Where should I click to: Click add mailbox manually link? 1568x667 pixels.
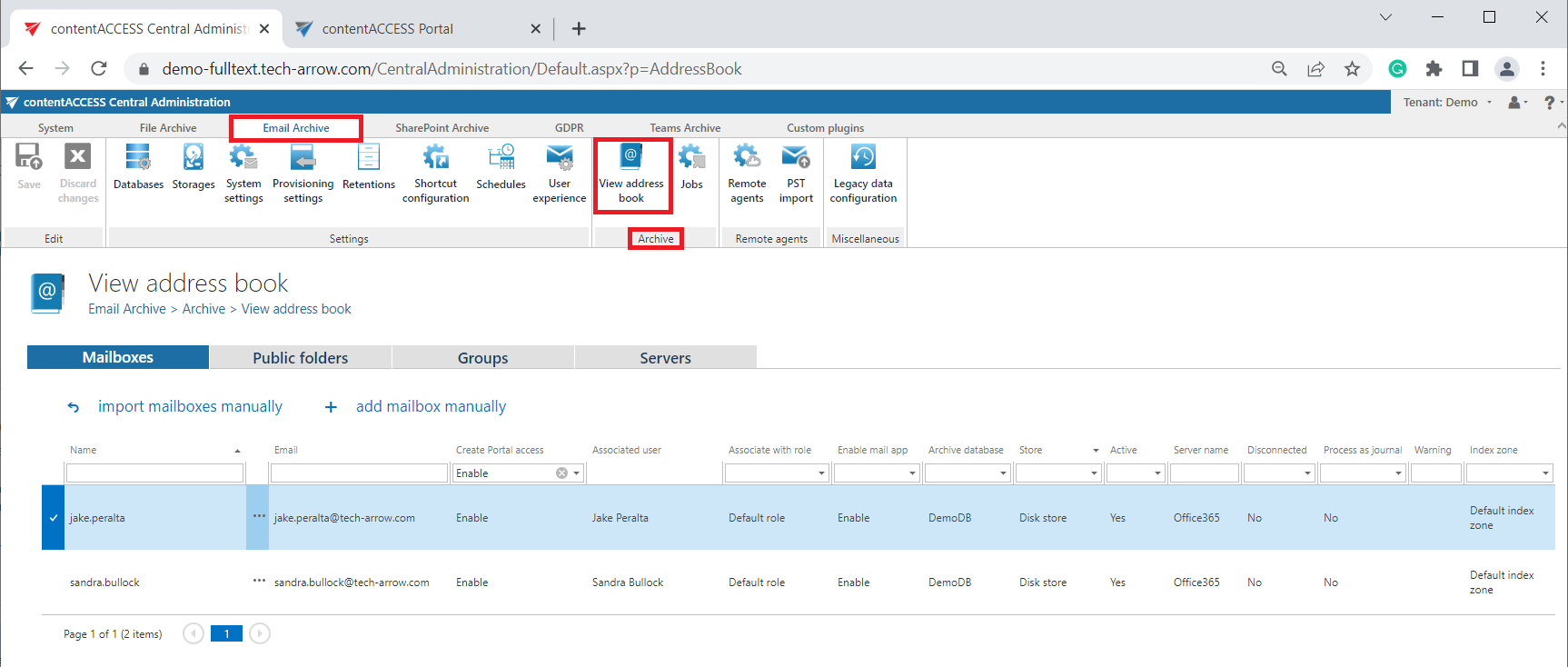(x=431, y=407)
